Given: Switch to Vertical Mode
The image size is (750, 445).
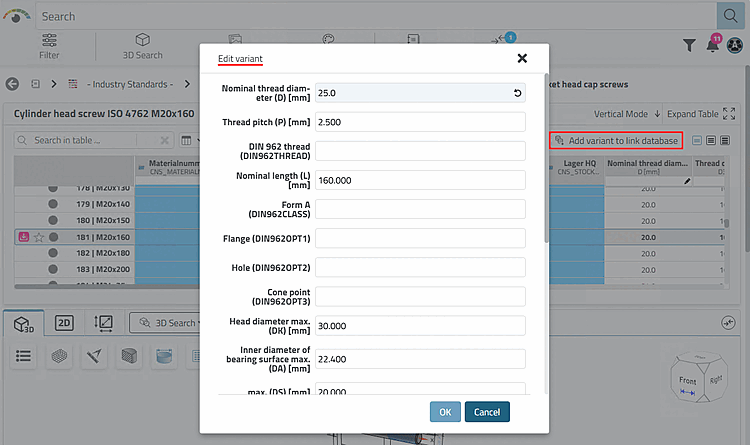Looking at the screenshot, I should pos(627,114).
